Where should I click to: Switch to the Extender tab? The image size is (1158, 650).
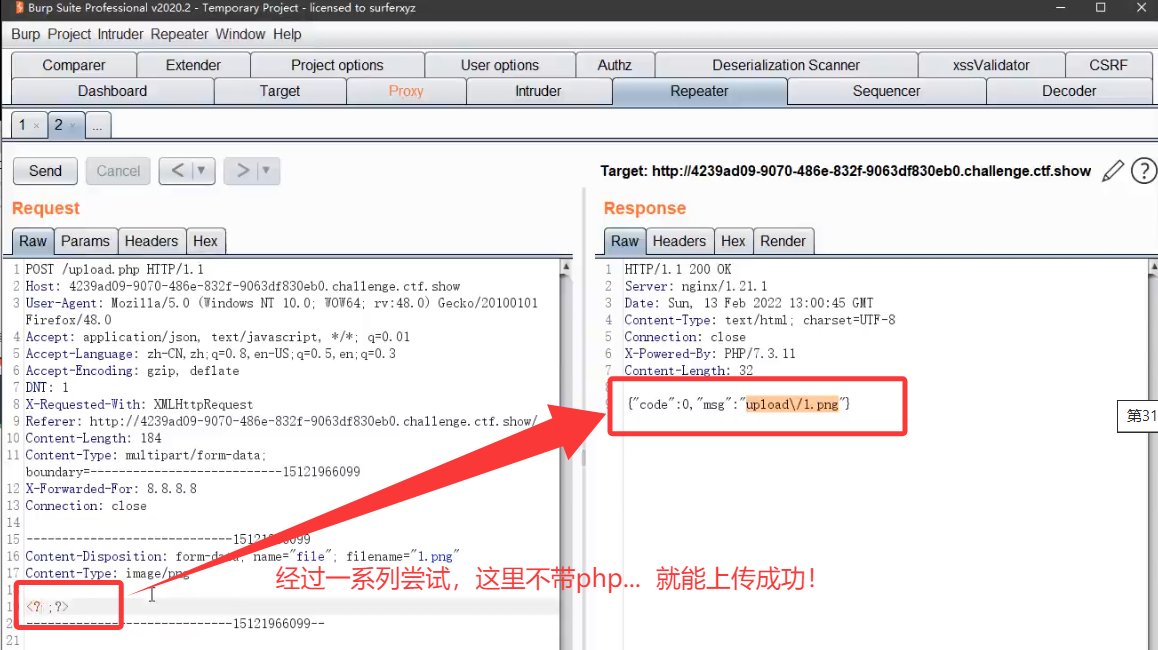193,65
